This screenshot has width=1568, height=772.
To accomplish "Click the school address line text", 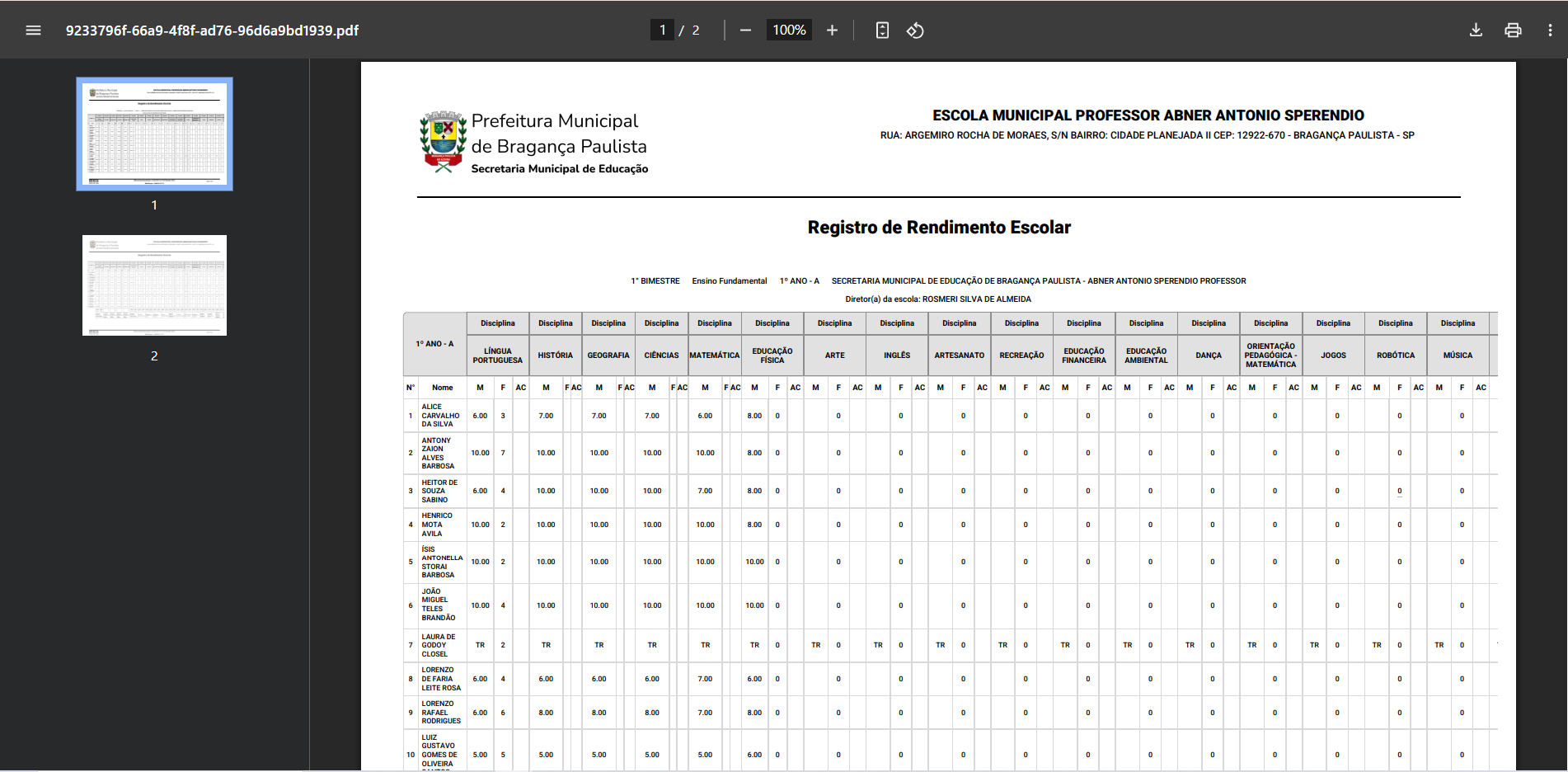I will click(x=1147, y=135).
